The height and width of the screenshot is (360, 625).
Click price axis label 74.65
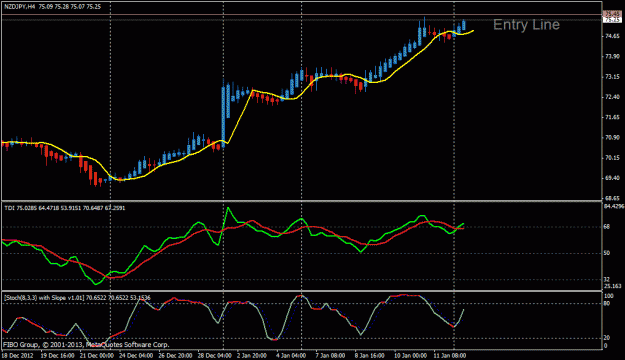(x=612, y=36)
